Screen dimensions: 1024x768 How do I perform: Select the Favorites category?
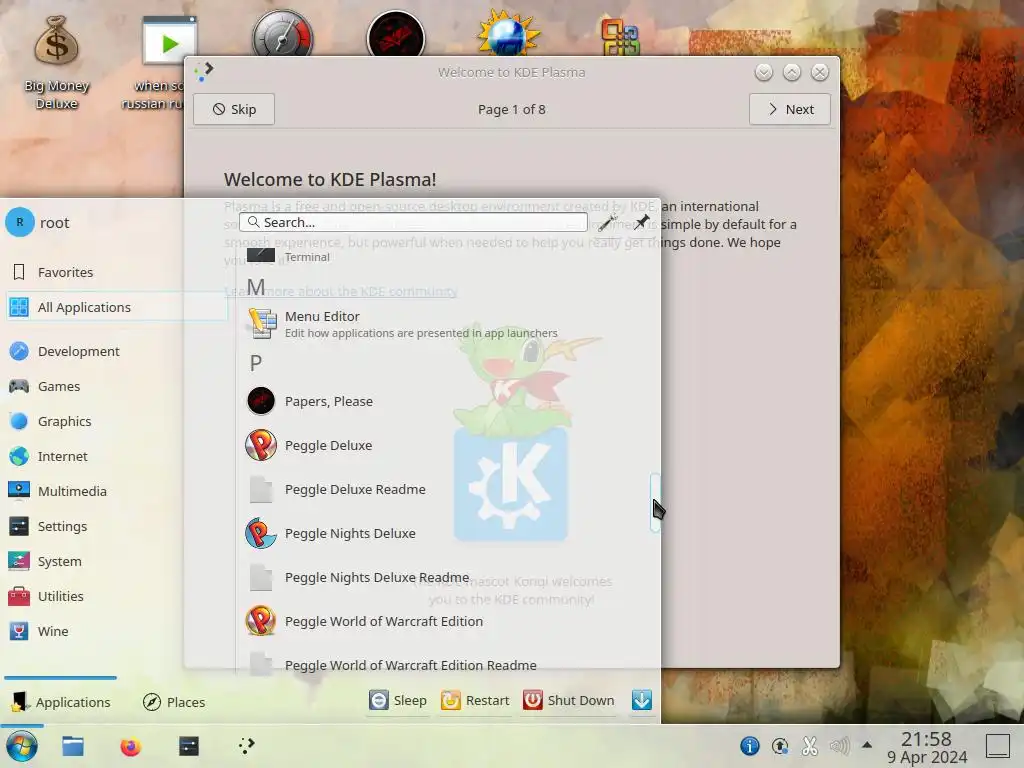coord(116,272)
